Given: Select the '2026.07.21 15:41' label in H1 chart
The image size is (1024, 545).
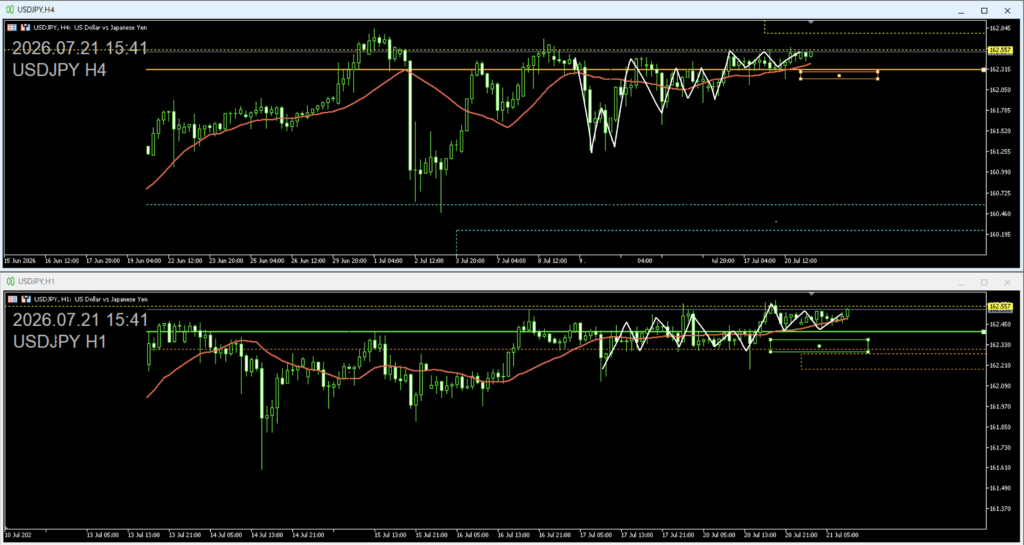Looking at the screenshot, I should click(80, 320).
